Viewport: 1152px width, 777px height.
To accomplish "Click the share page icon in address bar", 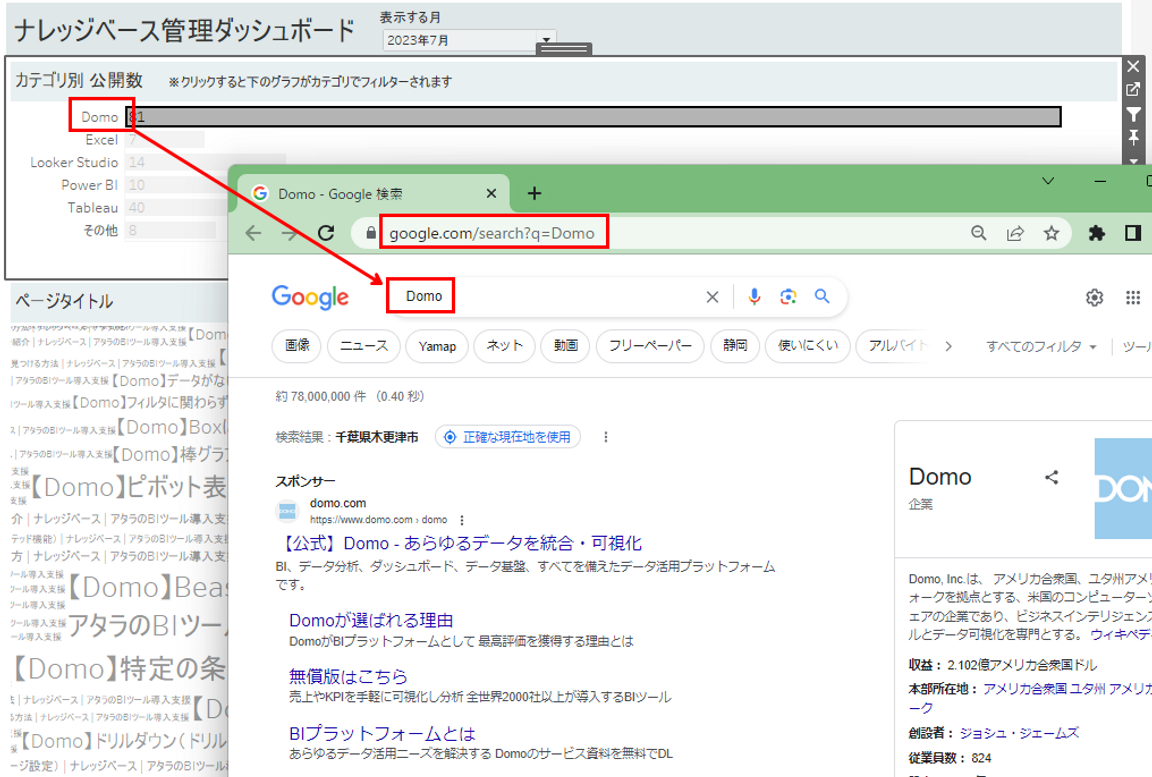I will [1015, 233].
